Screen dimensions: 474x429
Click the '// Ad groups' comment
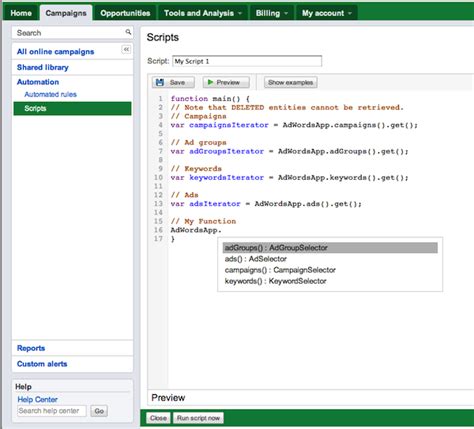pos(198,143)
